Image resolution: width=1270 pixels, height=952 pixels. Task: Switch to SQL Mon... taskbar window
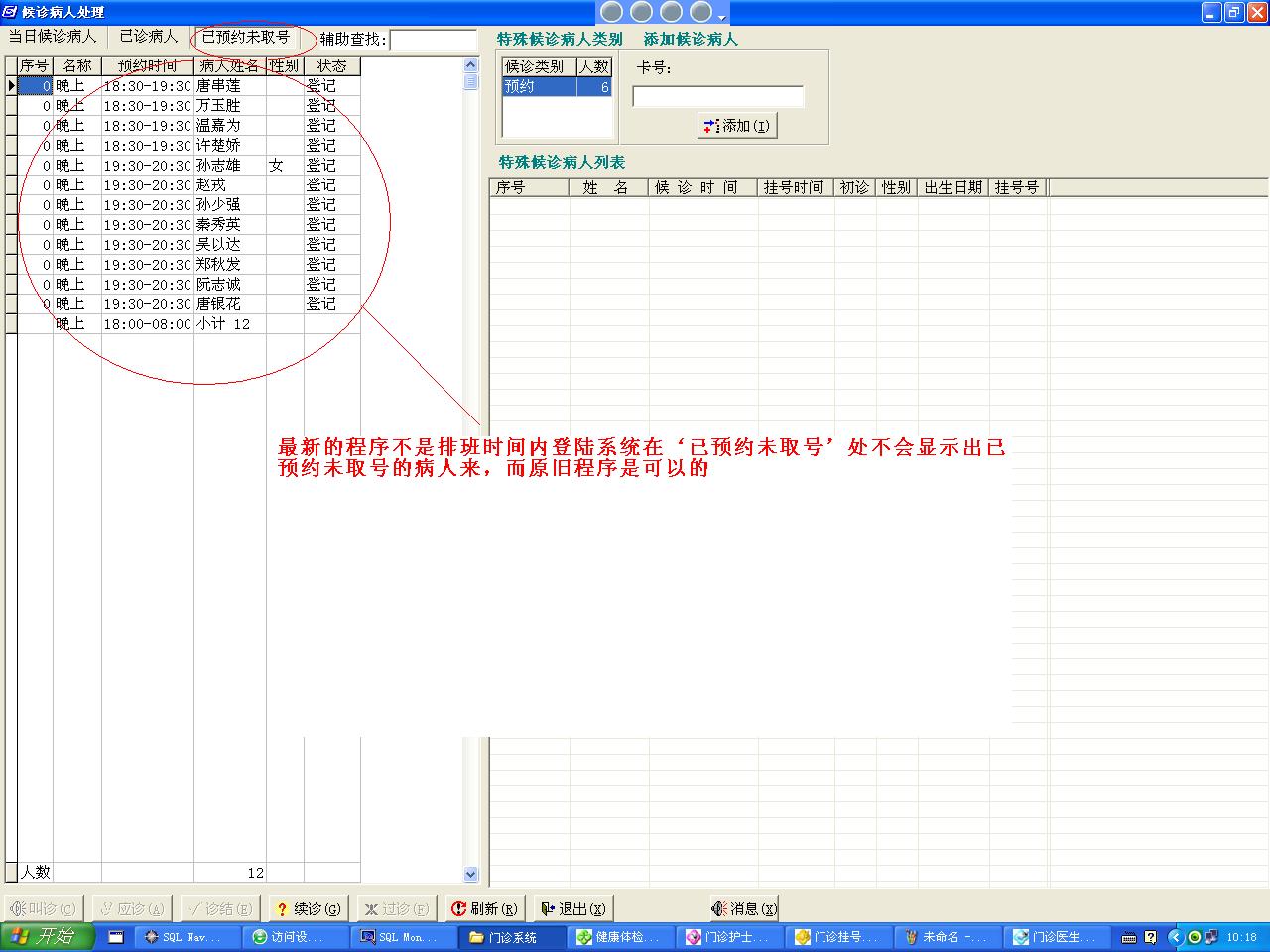pos(405,937)
